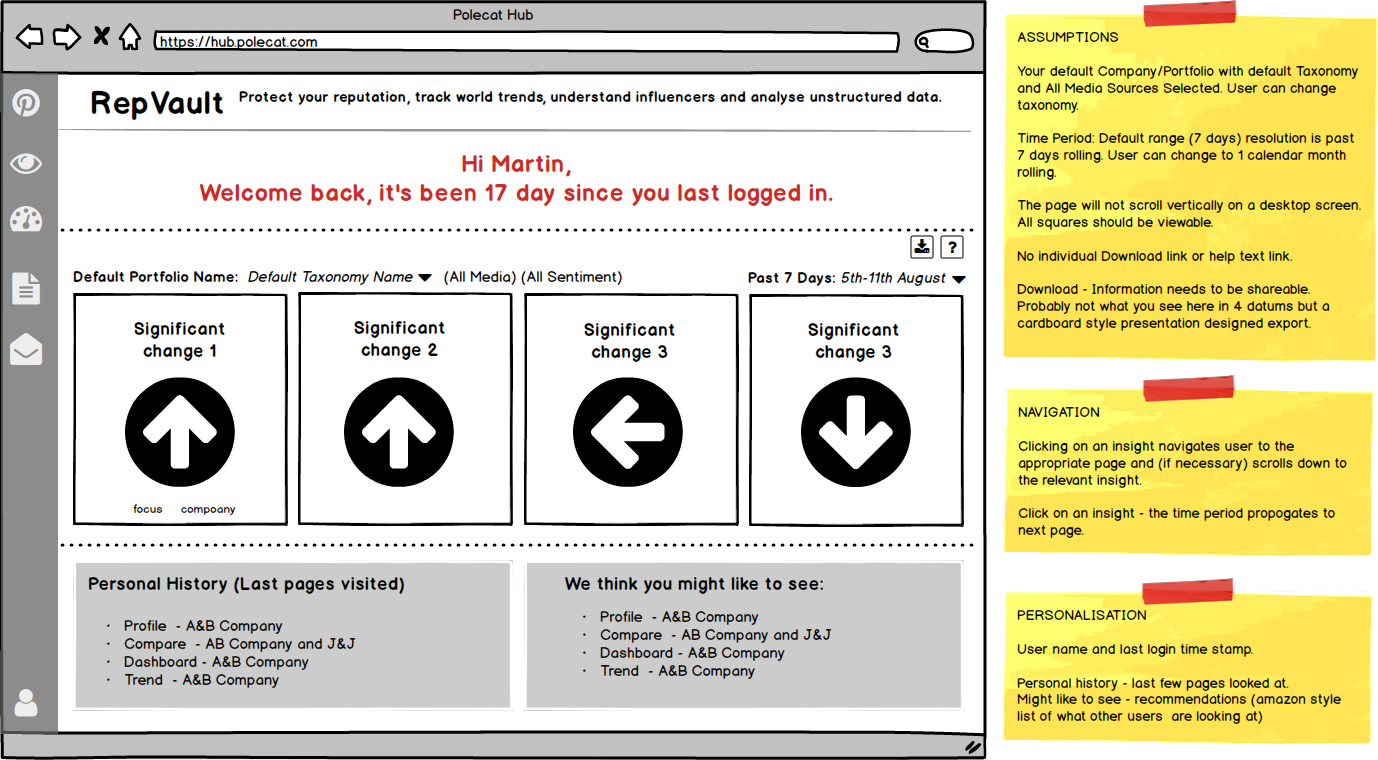1378x760 pixels.
Task: Click the magnifier search icon beside the address bar
Action: [924, 42]
